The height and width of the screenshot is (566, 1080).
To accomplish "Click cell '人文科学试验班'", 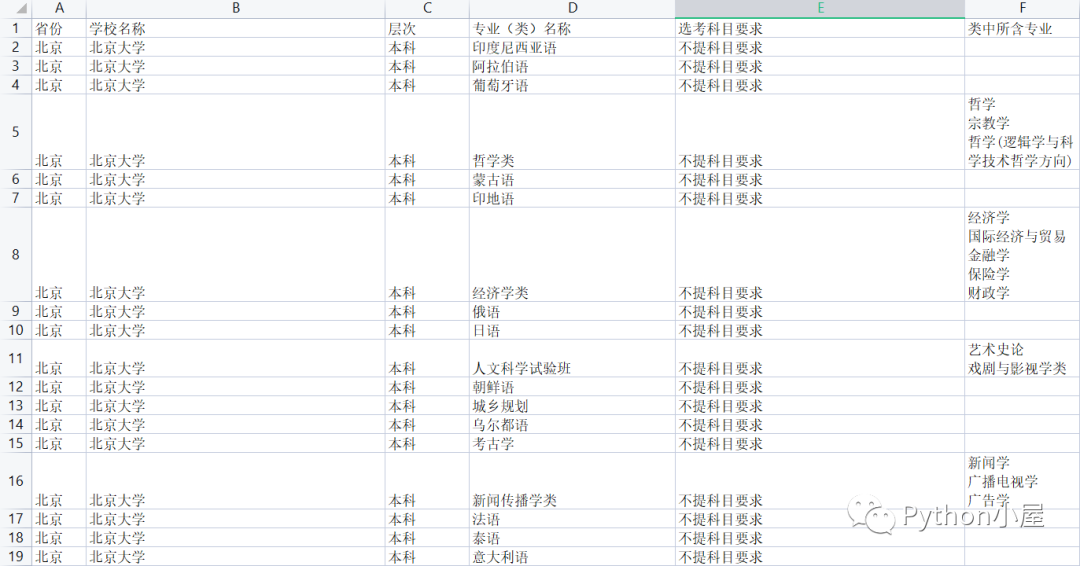I will pos(572,358).
